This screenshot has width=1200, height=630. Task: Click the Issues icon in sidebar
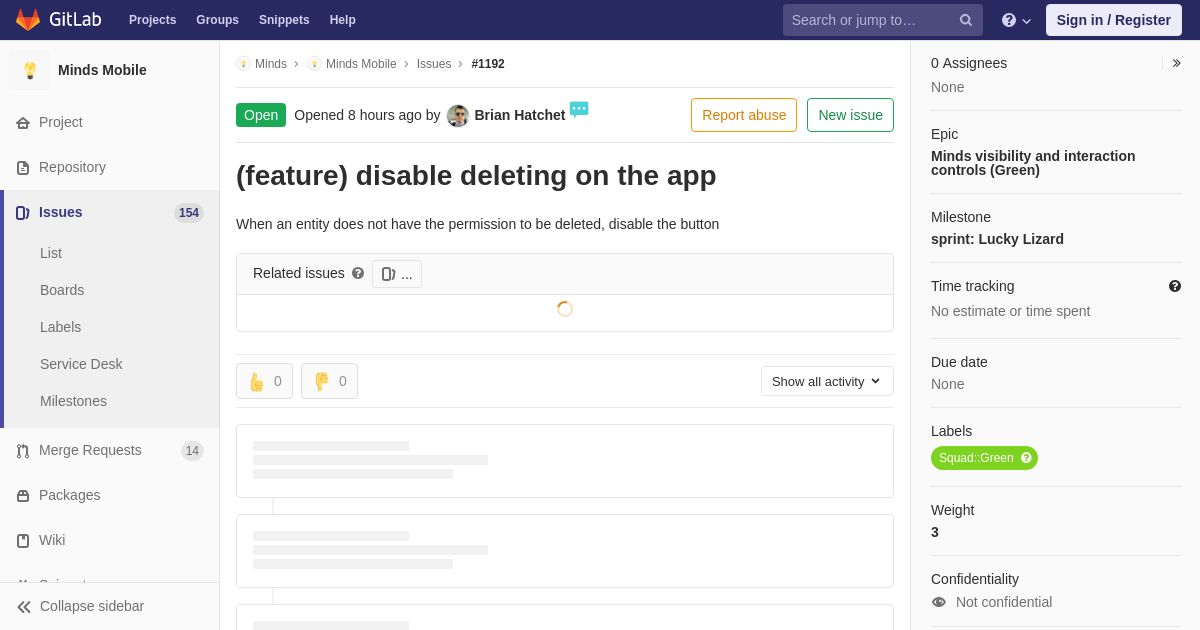click(23, 213)
